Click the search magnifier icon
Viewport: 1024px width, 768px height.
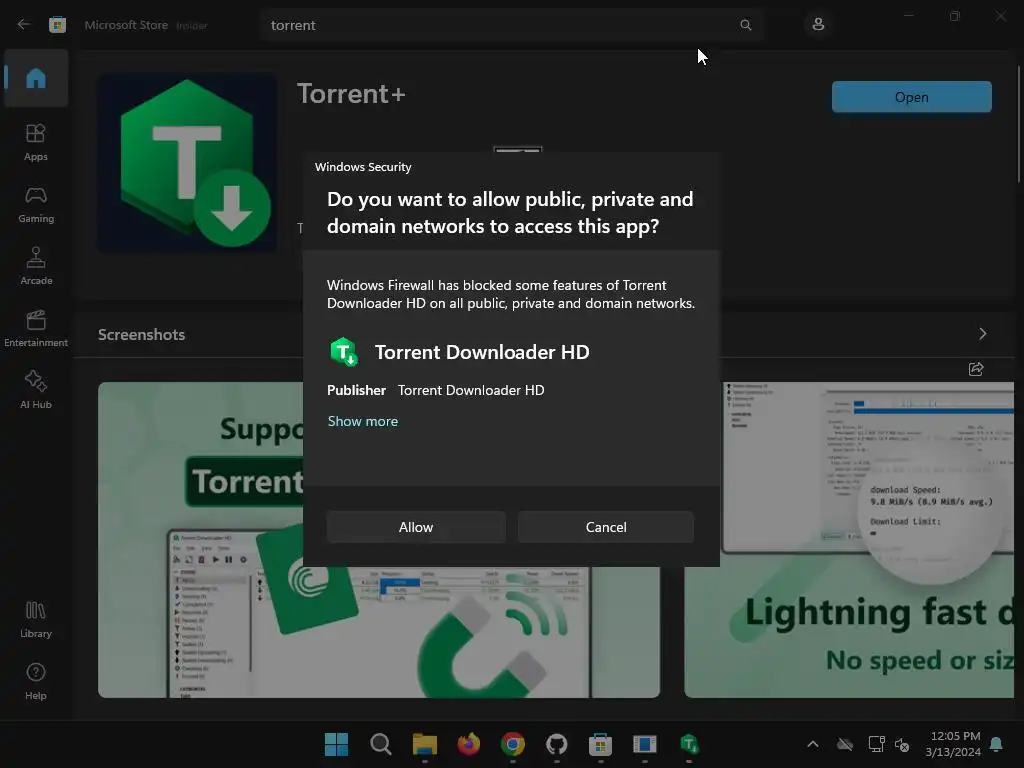pos(746,25)
